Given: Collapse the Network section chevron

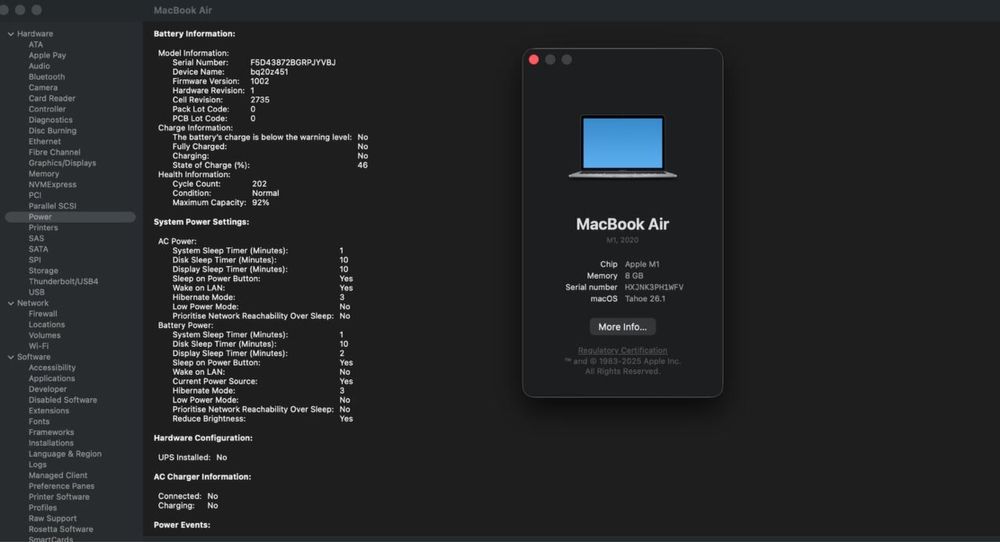Looking at the screenshot, I should tap(11, 304).
